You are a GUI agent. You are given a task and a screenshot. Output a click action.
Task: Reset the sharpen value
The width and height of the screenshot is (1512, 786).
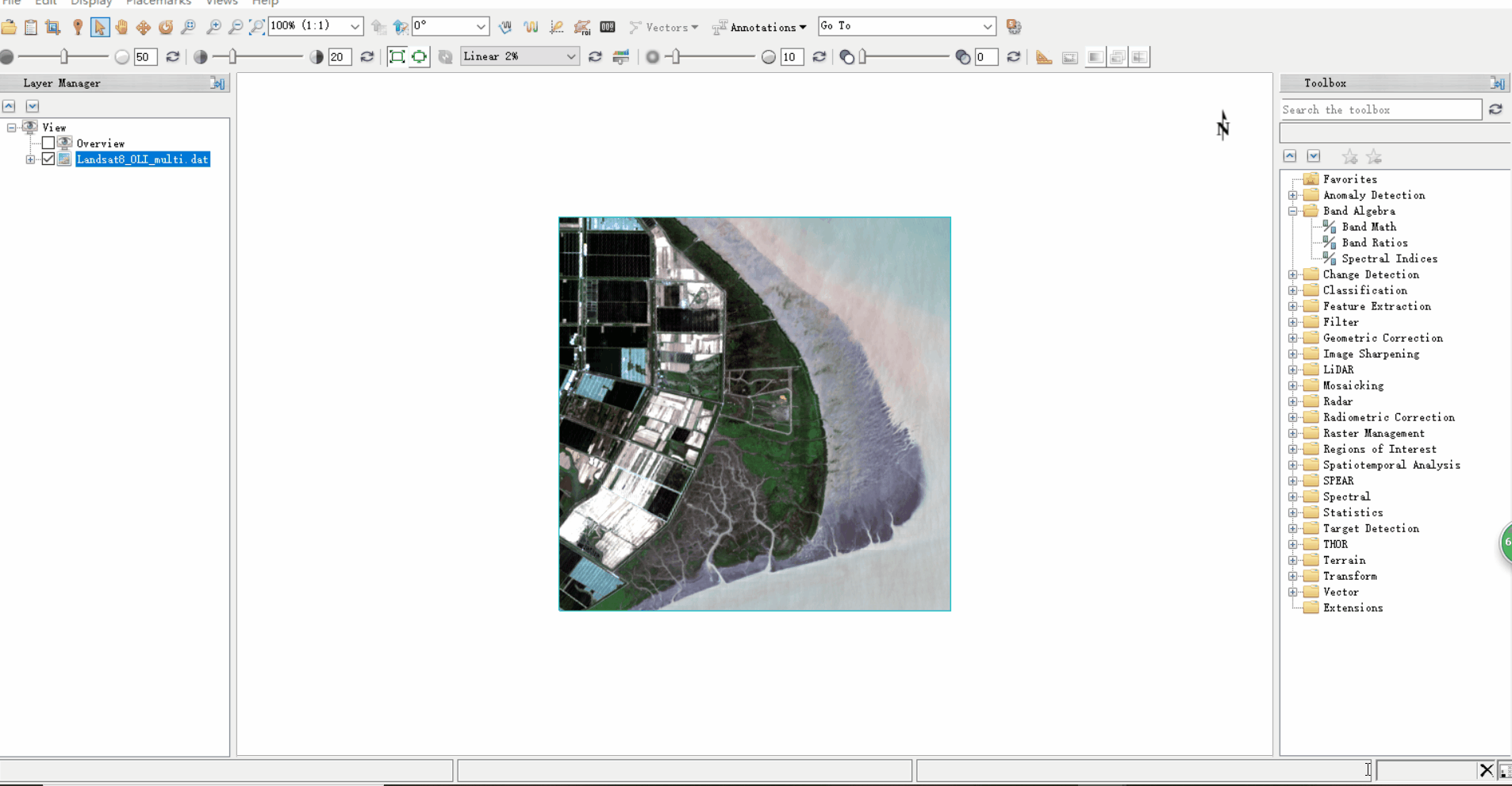(x=819, y=57)
